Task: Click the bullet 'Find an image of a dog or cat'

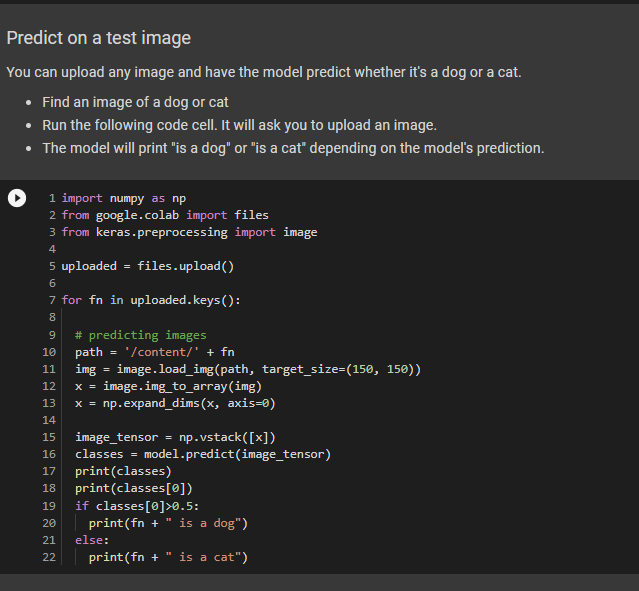Action: coord(135,102)
